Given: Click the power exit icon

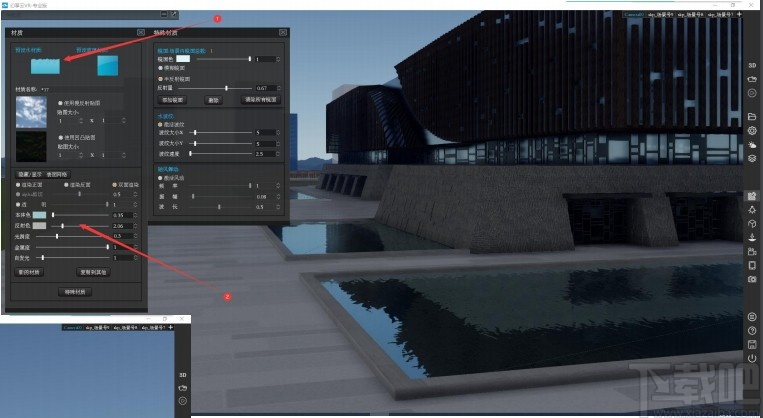Looking at the screenshot, I should (x=752, y=358).
